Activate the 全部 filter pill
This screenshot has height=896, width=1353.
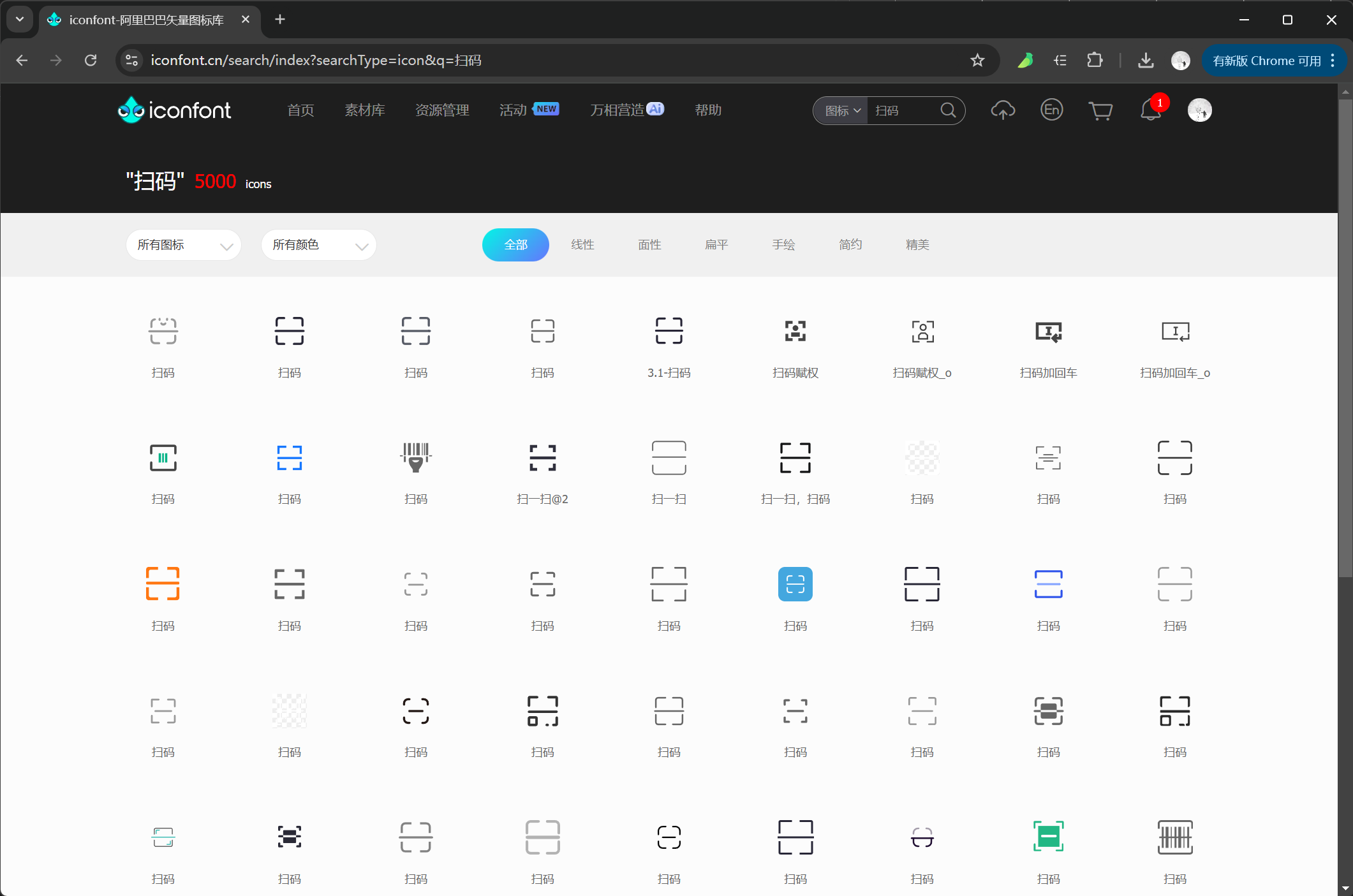coord(515,245)
